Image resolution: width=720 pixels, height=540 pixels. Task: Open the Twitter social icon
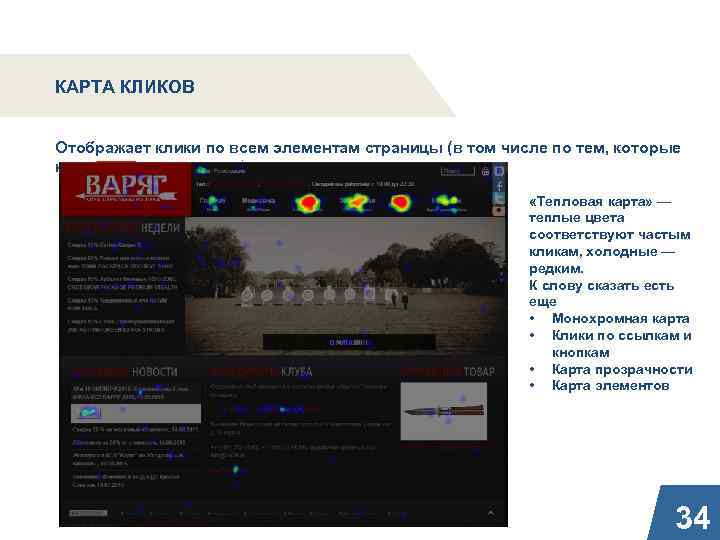click(499, 198)
